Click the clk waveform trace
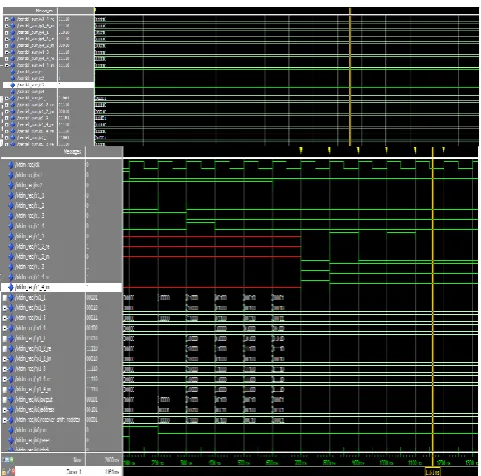Viewport: 481px width, 476px height. click(x=300, y=165)
